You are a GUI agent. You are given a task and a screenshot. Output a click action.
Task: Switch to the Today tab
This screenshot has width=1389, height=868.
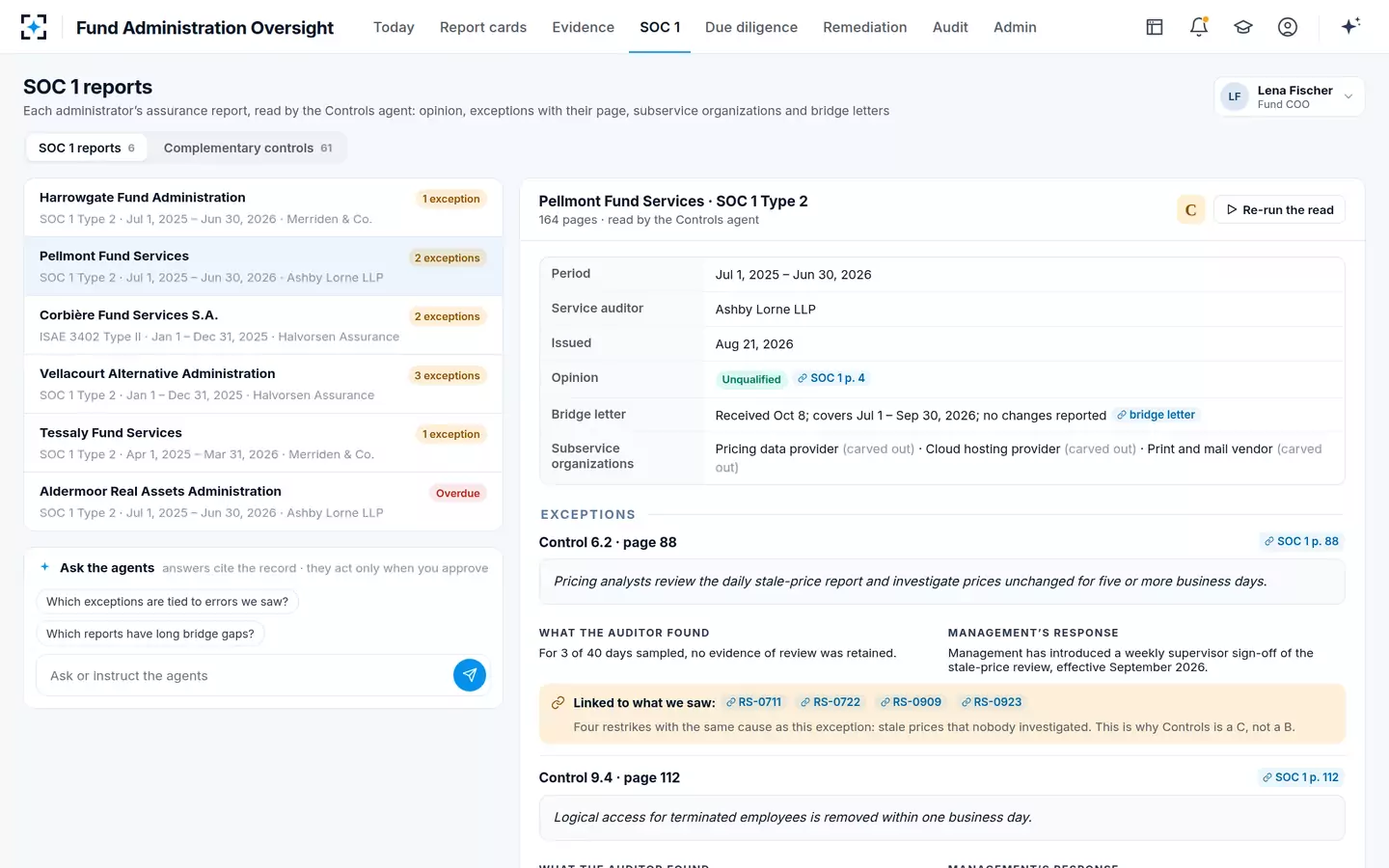(x=394, y=27)
